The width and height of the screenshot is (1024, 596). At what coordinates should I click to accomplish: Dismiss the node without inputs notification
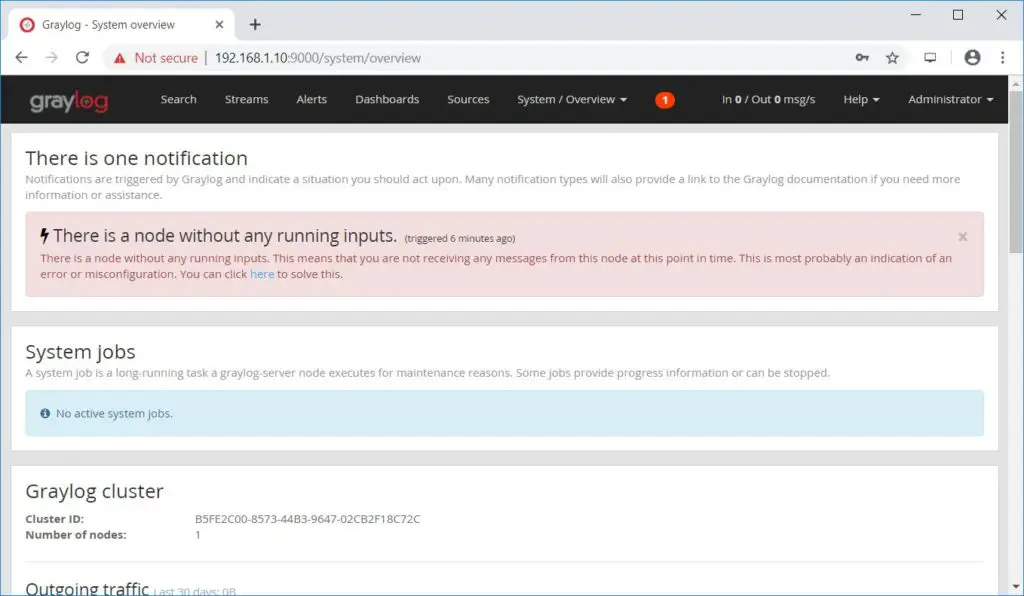click(x=963, y=237)
